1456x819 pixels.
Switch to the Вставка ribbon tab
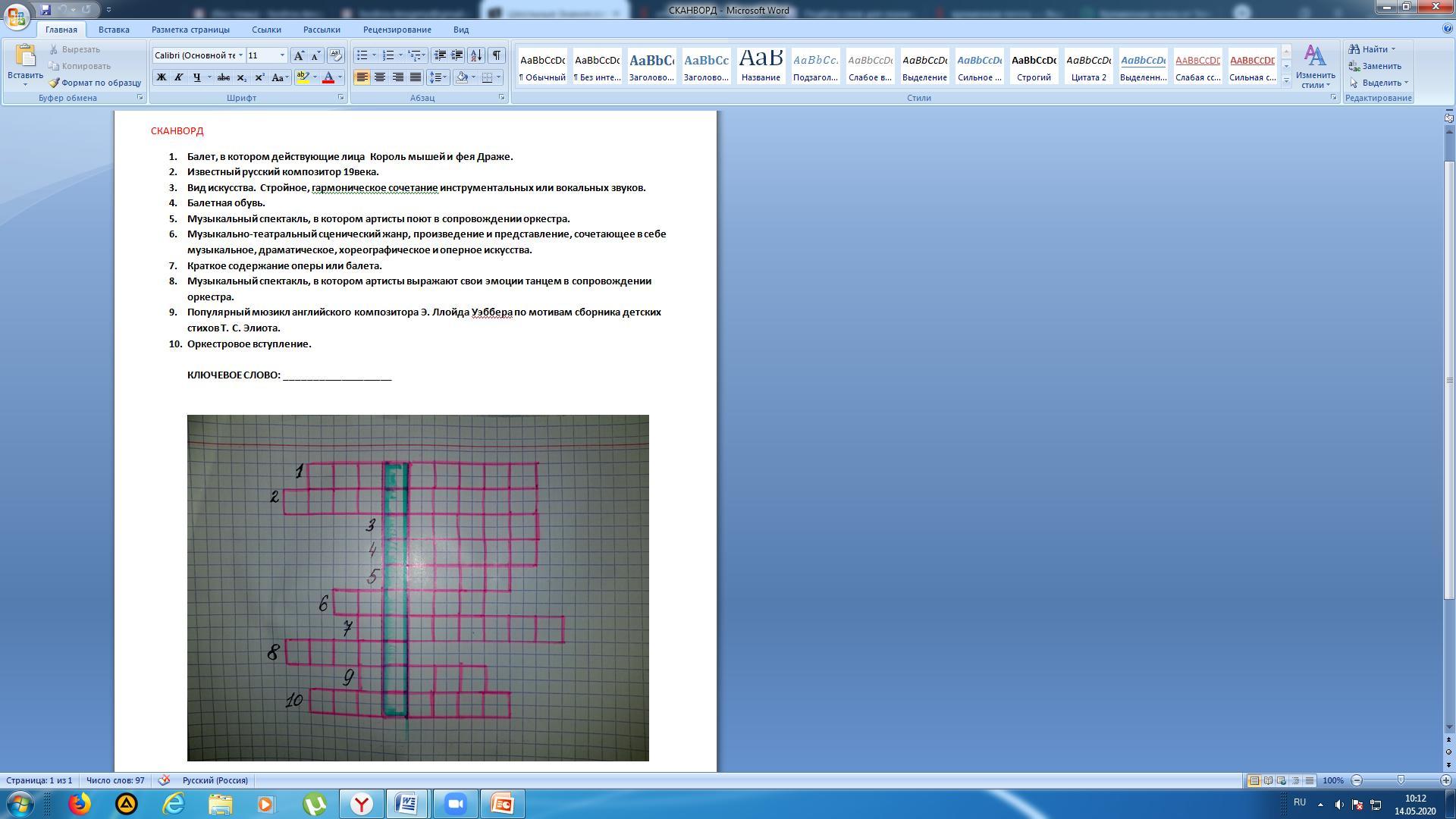[x=114, y=30]
